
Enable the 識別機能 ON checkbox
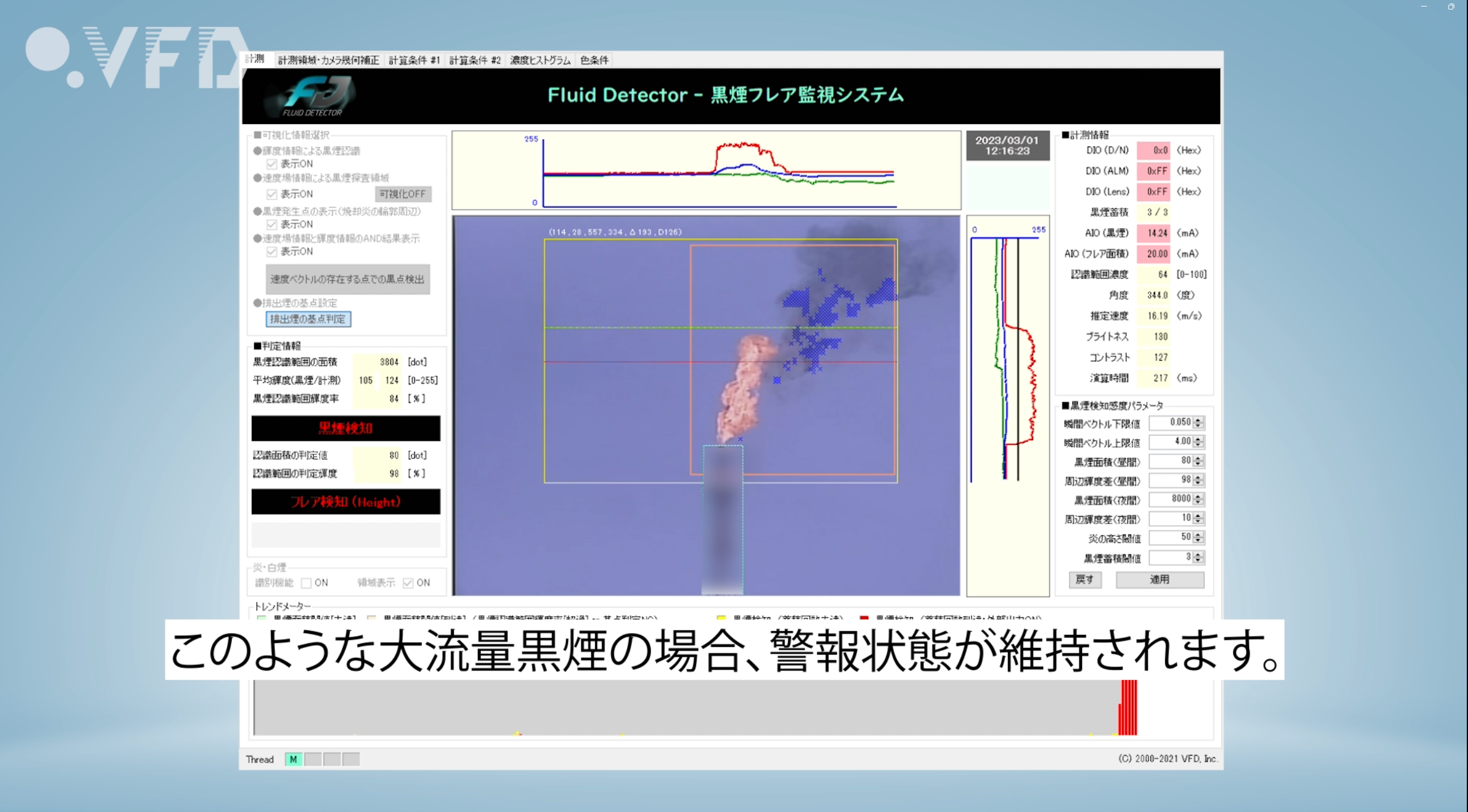pyautogui.click(x=306, y=583)
